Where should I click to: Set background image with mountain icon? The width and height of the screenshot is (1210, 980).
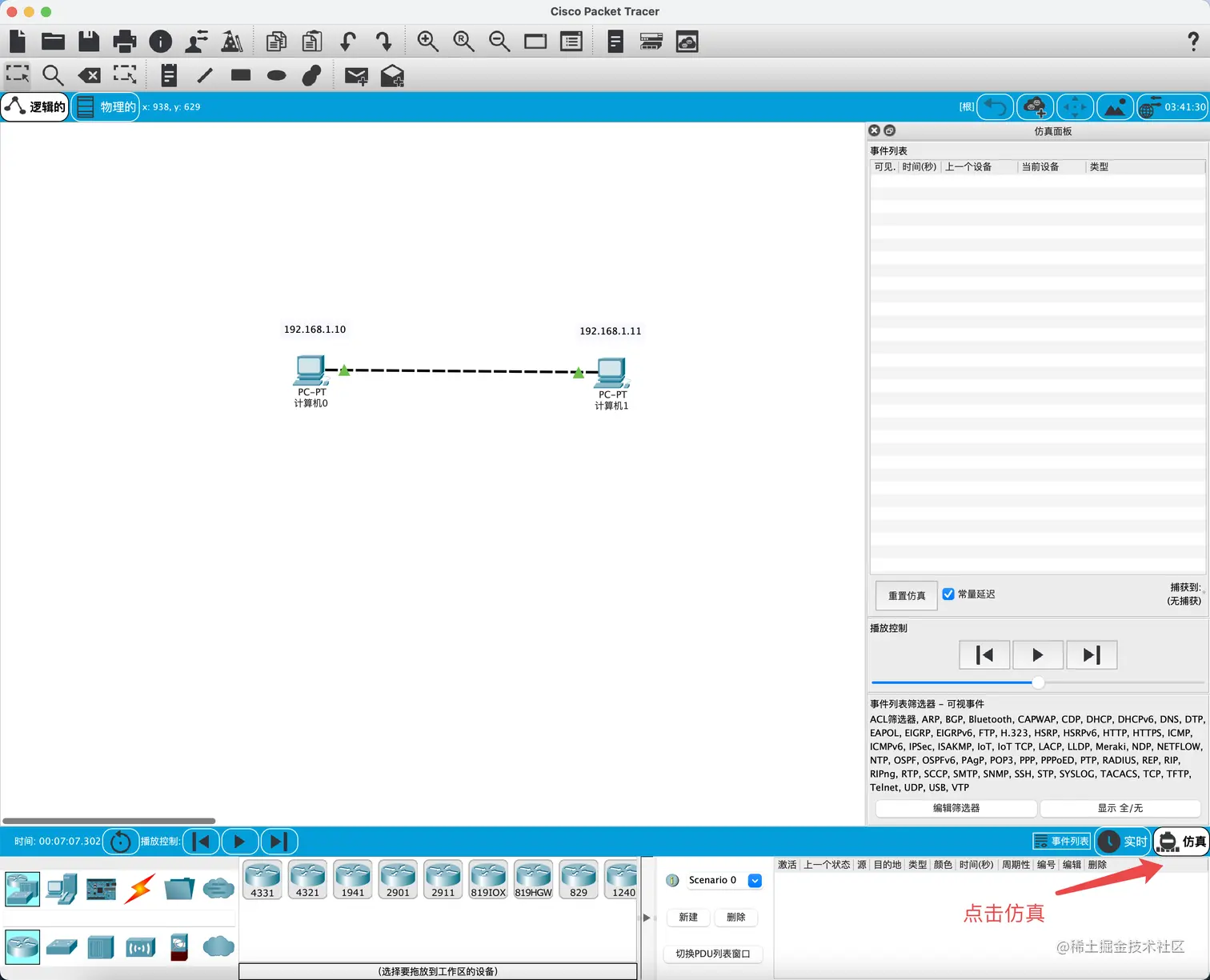1115,107
